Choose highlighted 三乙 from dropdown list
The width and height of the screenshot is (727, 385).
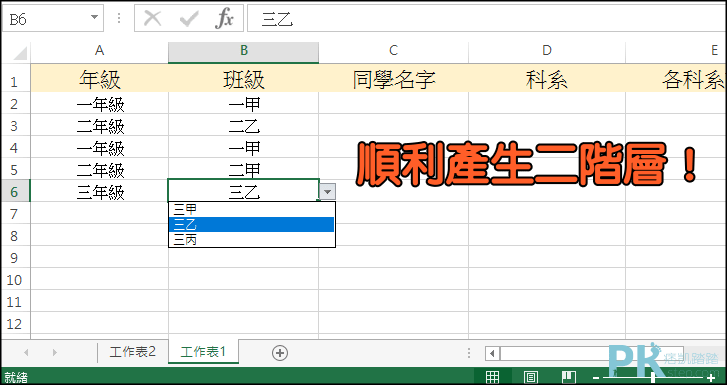click(x=251, y=225)
